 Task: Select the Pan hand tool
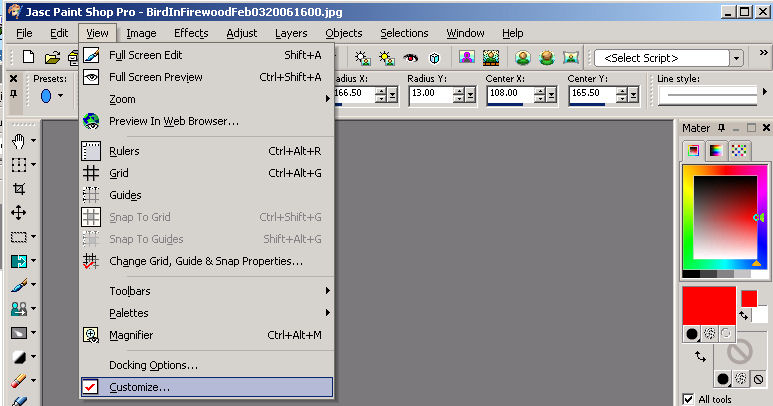18,141
